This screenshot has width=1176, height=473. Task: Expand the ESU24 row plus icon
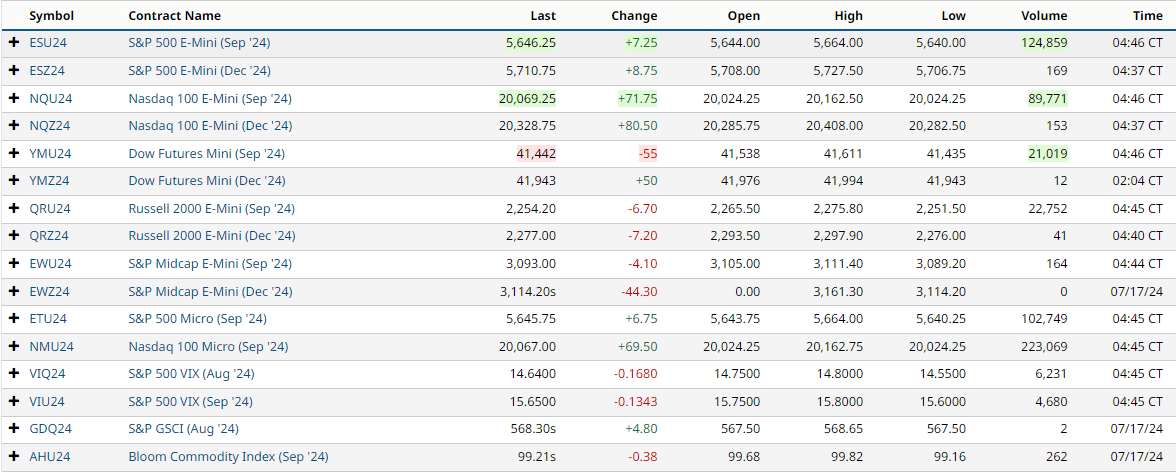[x=14, y=43]
